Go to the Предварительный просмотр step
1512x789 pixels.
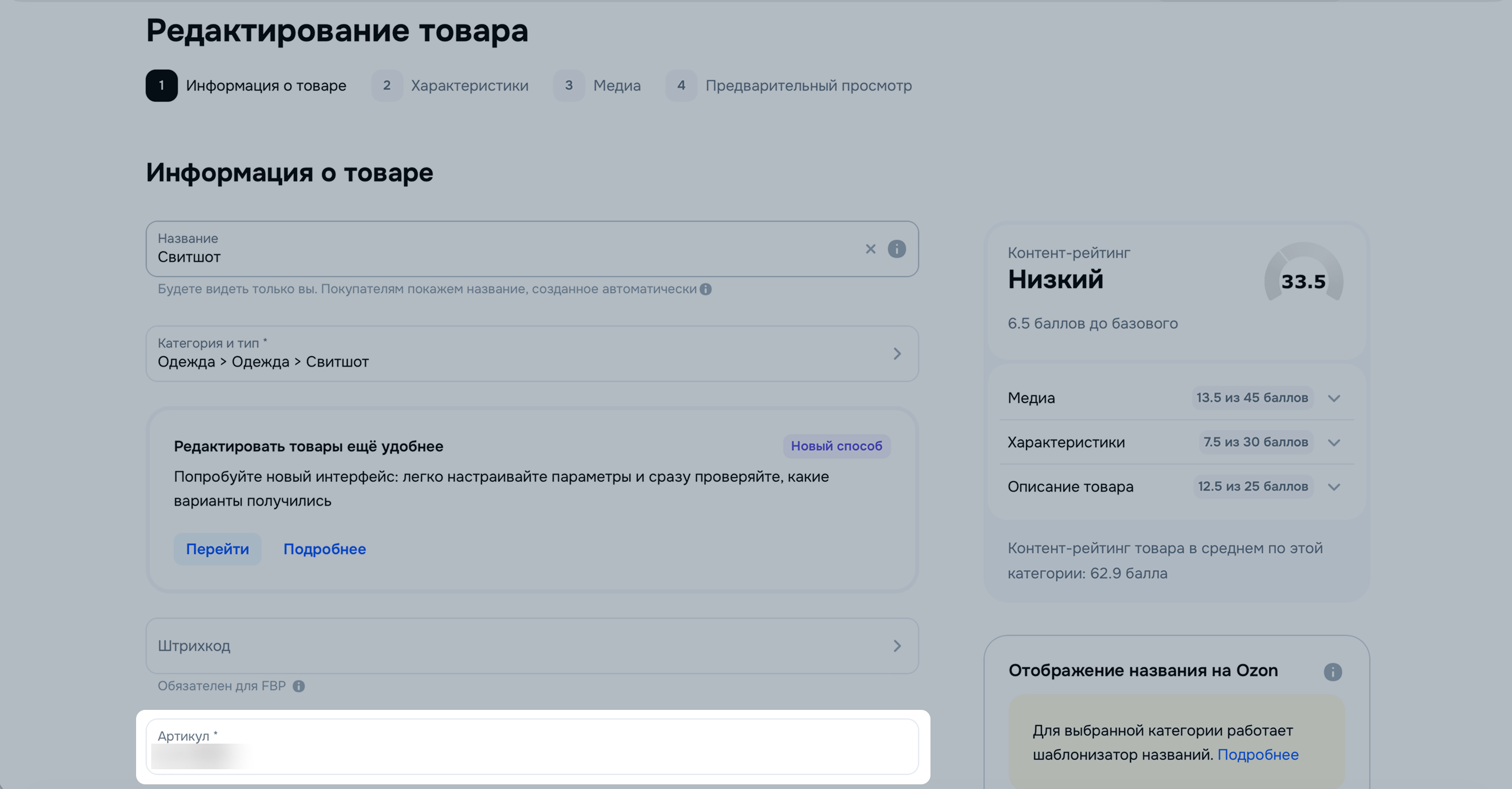pos(808,86)
